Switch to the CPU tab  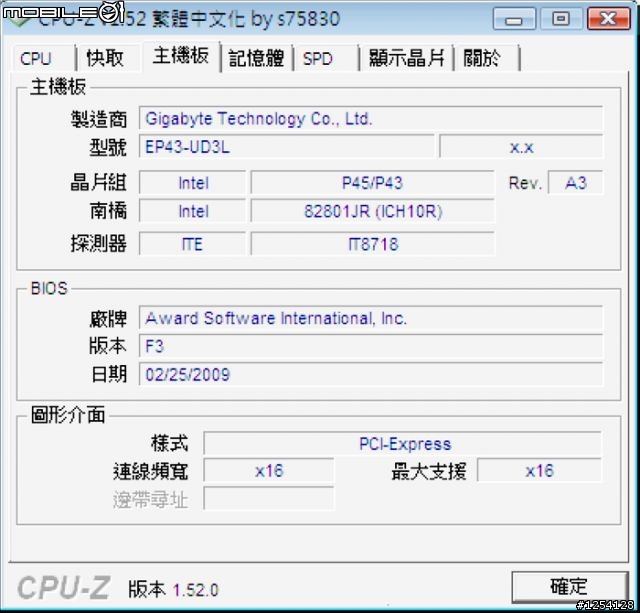(44, 58)
